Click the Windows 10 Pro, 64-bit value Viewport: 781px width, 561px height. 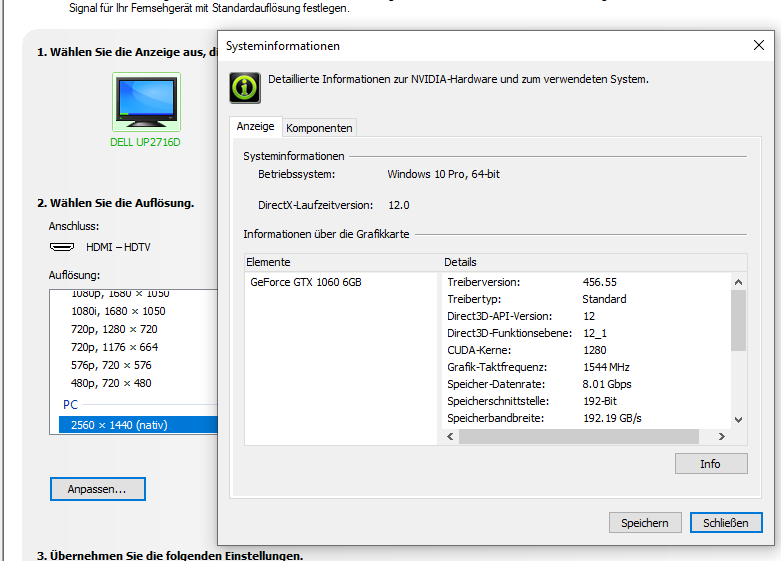pyautogui.click(x=443, y=174)
